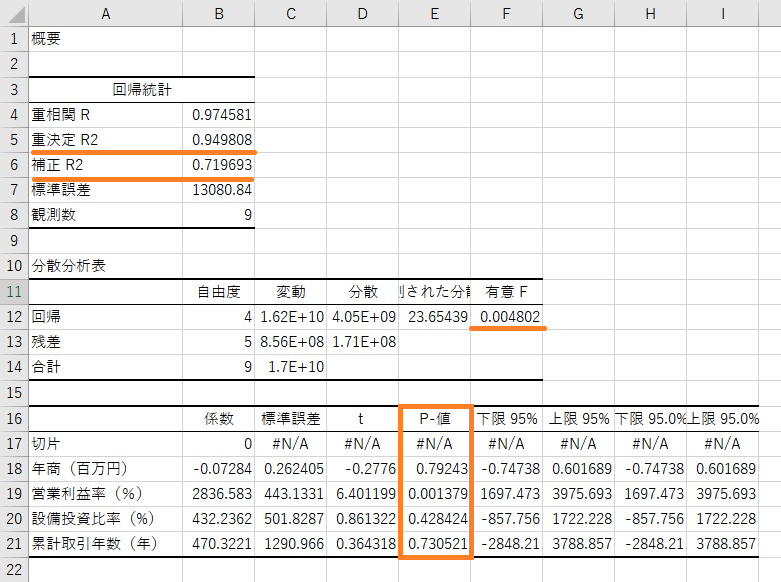This screenshot has height=582, width=781.
Task: Click #N/A in the P-値 column
Action: (x=434, y=443)
